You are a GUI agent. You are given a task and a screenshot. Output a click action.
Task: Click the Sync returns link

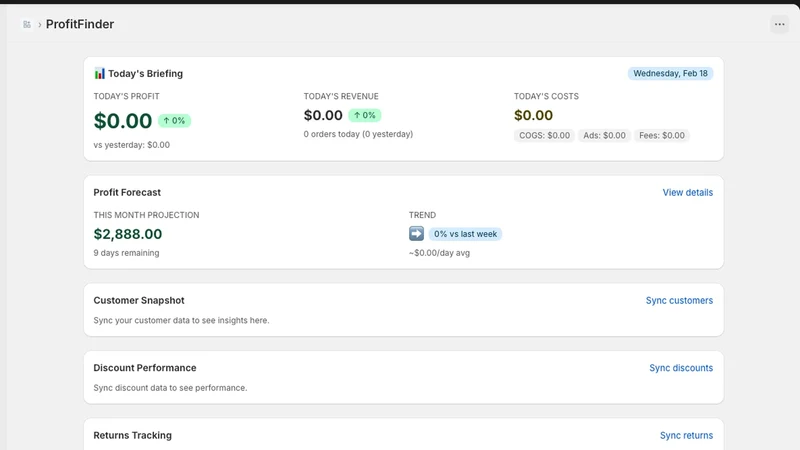(x=686, y=435)
